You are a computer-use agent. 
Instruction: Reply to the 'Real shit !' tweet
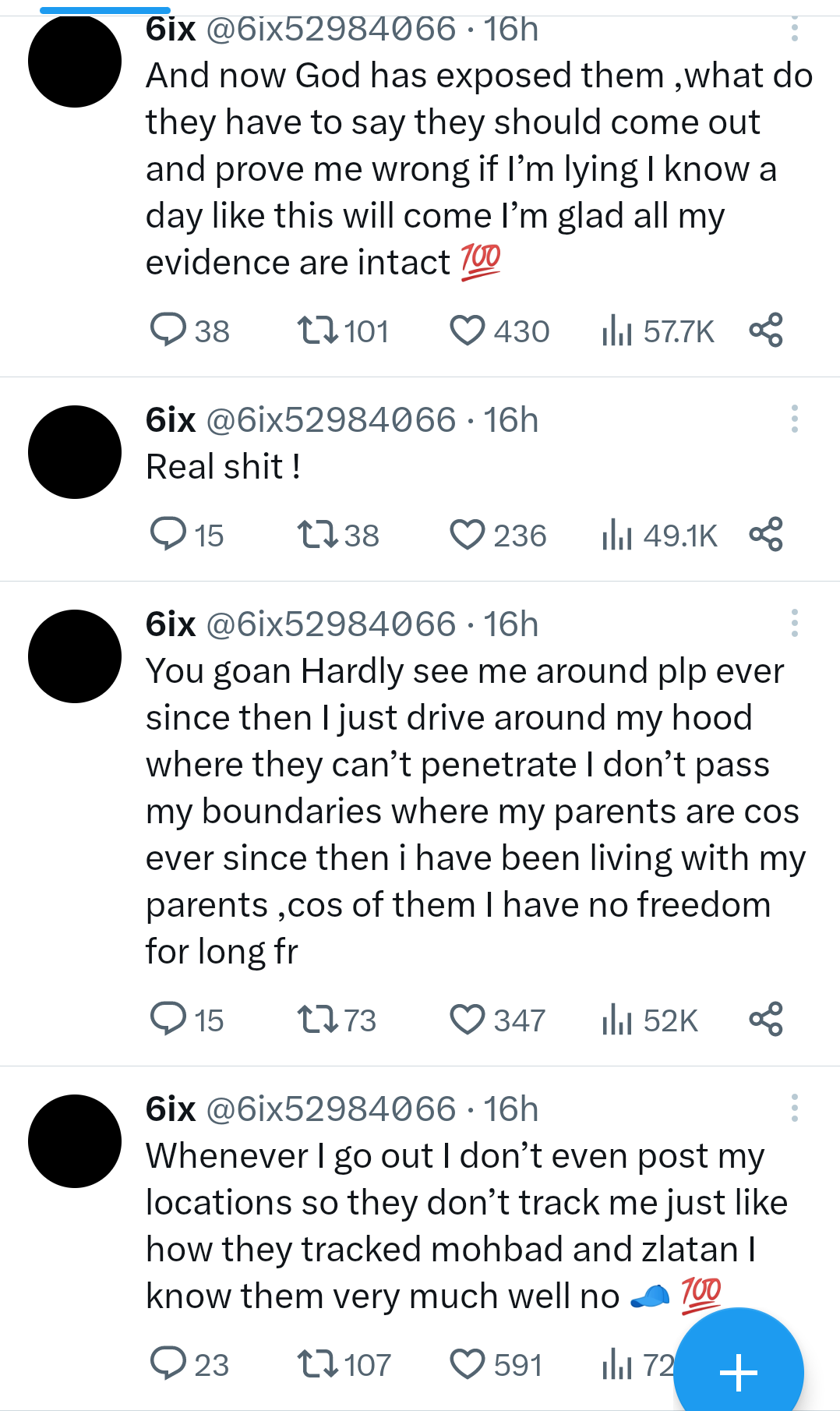click(x=168, y=535)
